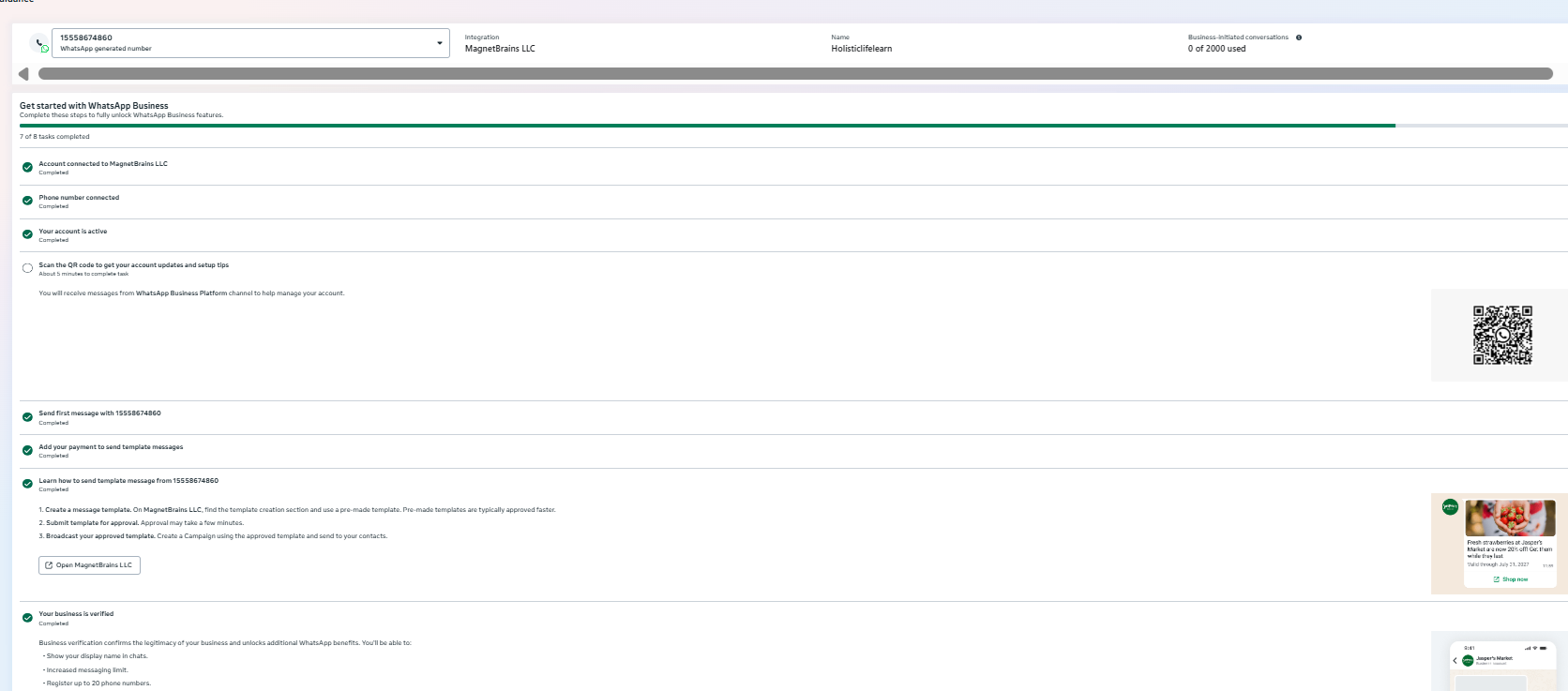Click the green tasks-completed progress bar
Image resolution: width=1568 pixels, height=691 pixels.
click(x=707, y=126)
